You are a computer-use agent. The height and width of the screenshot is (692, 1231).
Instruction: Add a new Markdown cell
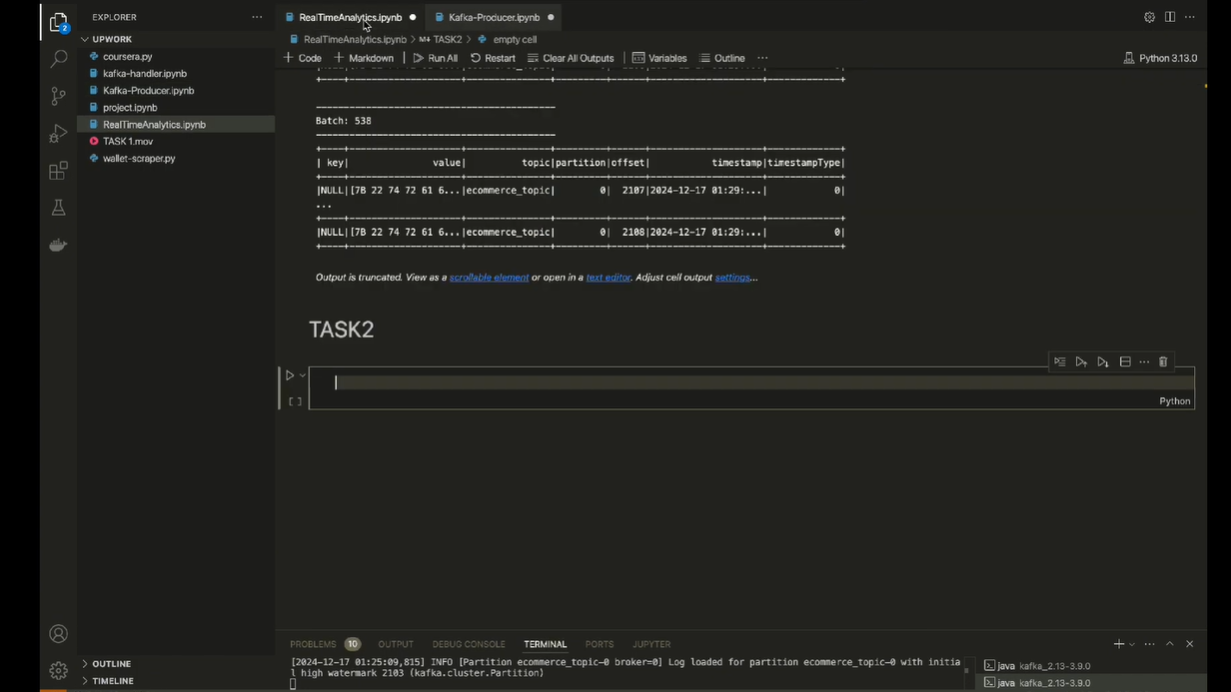(364, 58)
